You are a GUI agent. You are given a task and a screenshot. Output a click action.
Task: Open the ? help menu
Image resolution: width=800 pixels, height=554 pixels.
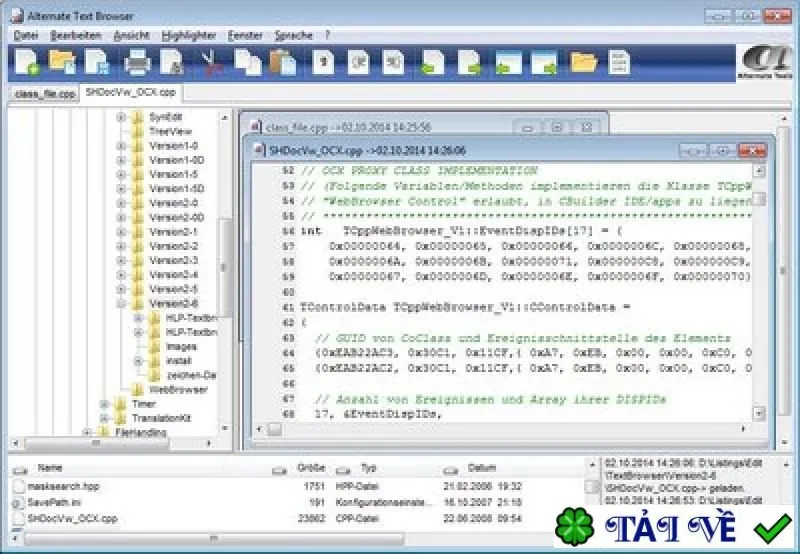click(327, 35)
